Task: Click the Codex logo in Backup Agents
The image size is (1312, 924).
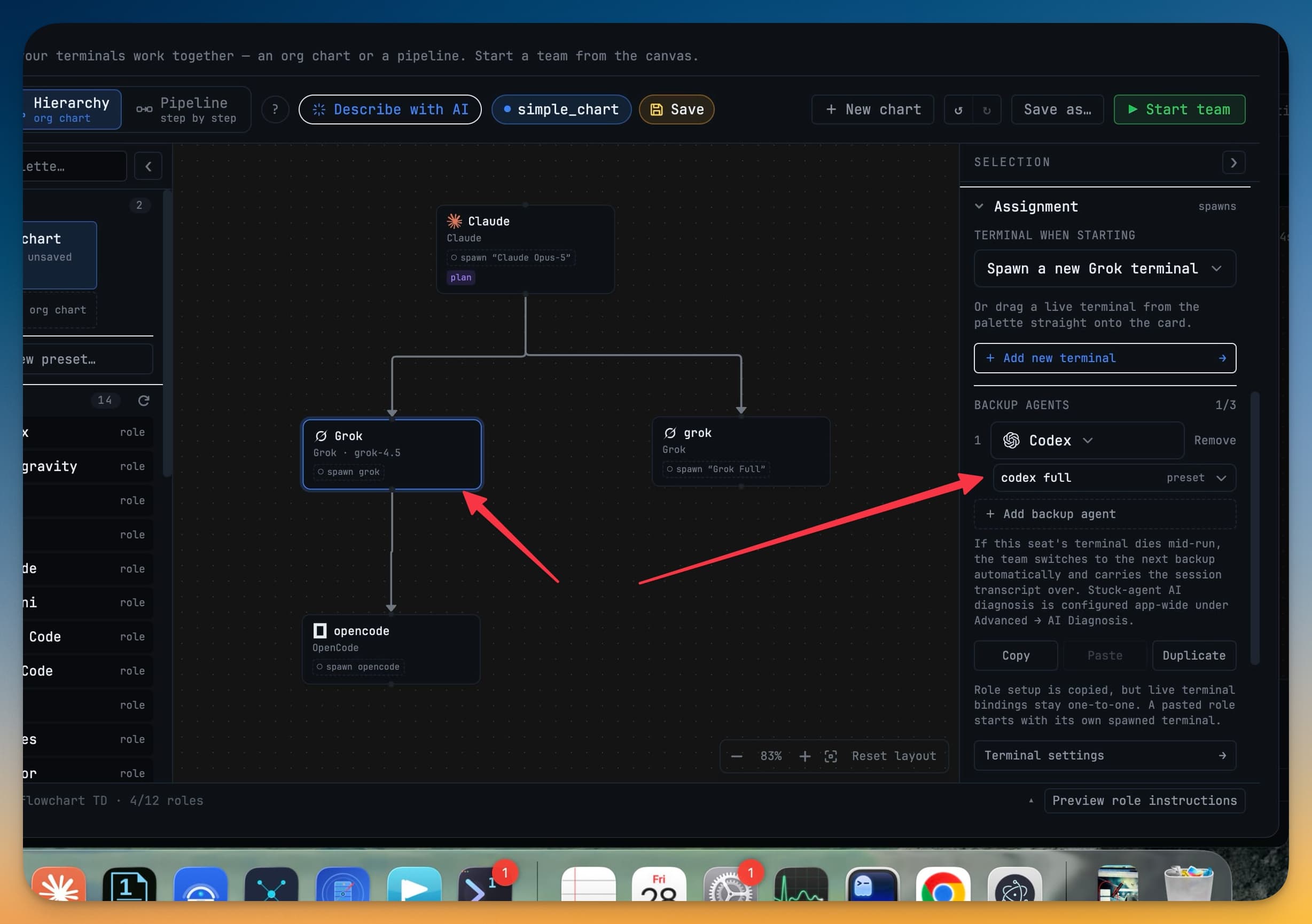Action: tap(1011, 440)
